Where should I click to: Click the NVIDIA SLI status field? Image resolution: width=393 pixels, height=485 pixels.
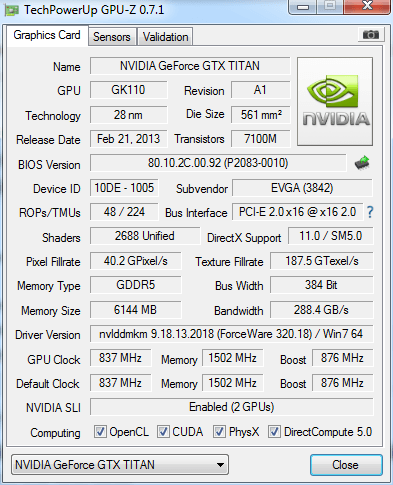[231, 407]
